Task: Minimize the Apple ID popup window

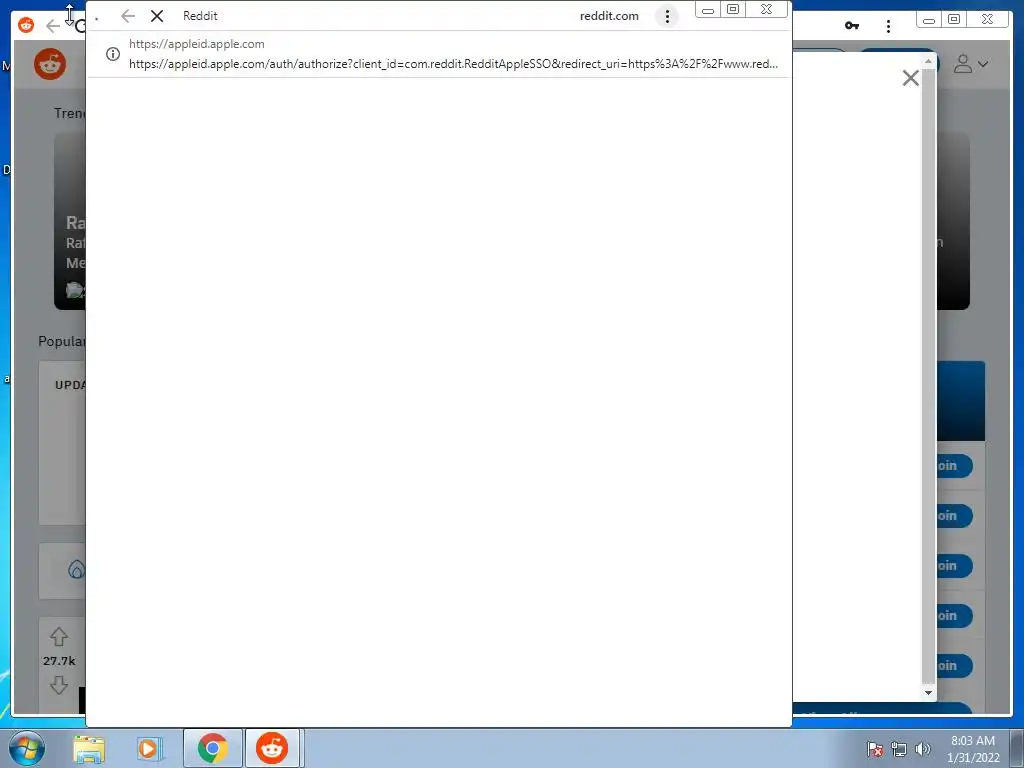Action: tap(708, 10)
